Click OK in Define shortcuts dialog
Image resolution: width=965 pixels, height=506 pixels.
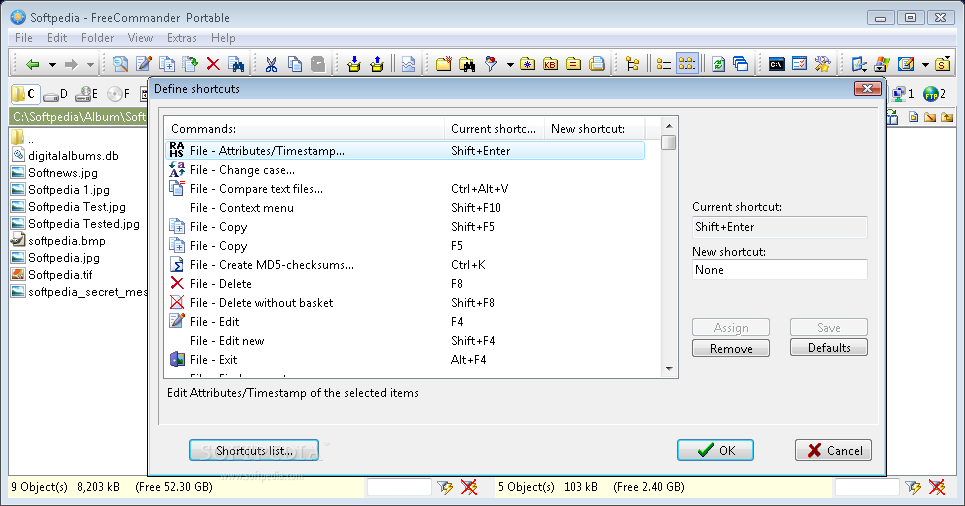715,450
